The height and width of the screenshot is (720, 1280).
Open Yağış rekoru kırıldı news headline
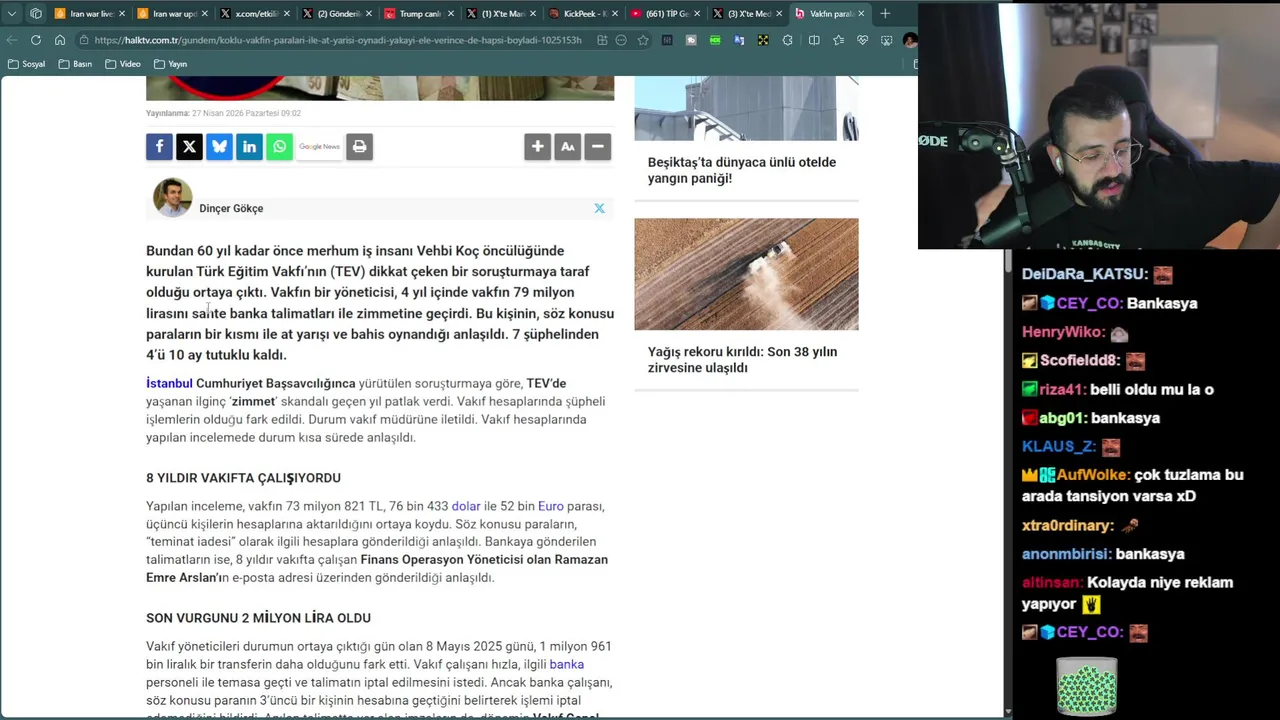tap(742, 360)
